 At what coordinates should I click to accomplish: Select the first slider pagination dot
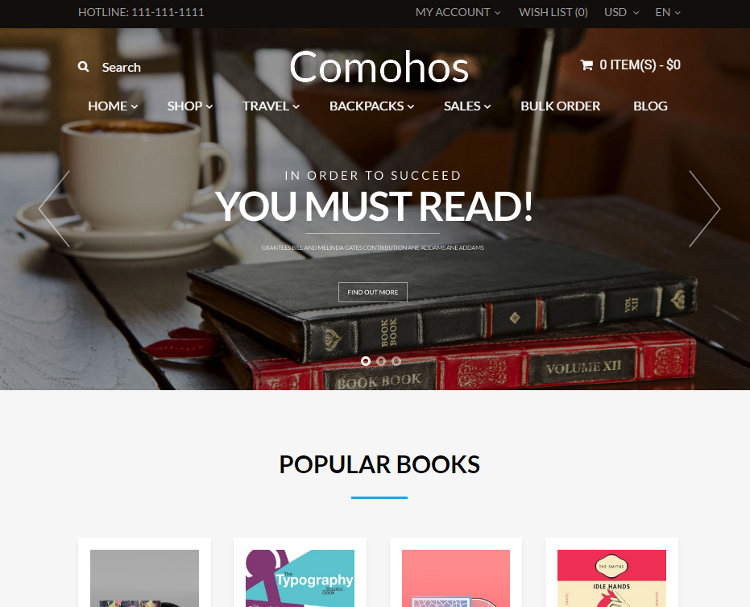coord(366,361)
